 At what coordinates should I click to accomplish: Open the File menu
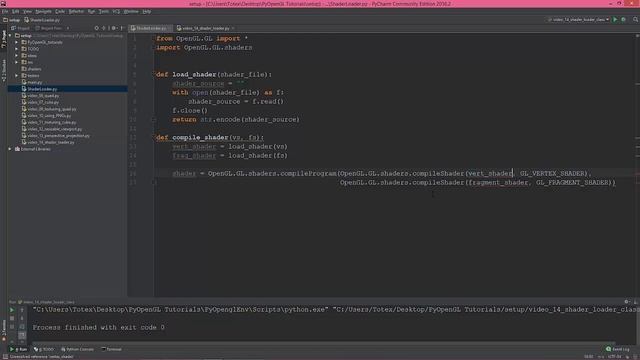[x=4, y=11]
